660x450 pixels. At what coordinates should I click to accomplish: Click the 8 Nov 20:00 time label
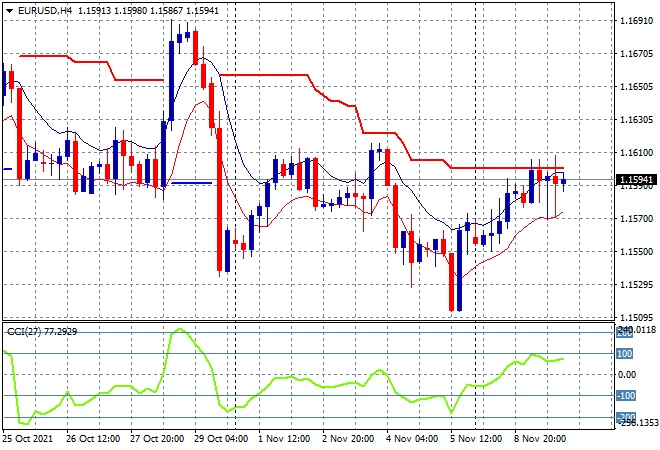click(x=540, y=439)
